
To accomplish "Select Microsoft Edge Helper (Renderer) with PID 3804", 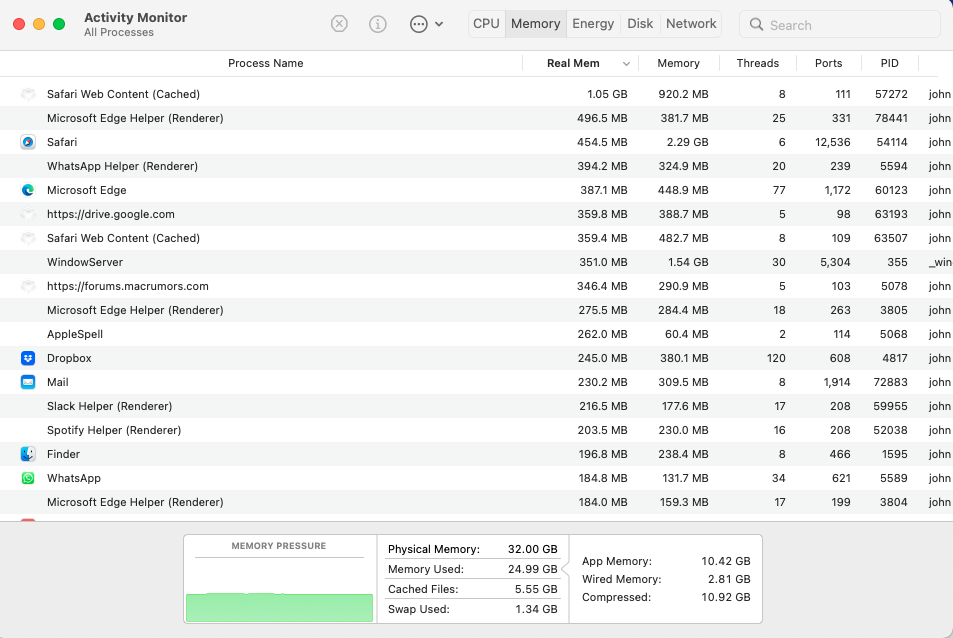I will pyautogui.click(x=135, y=503).
